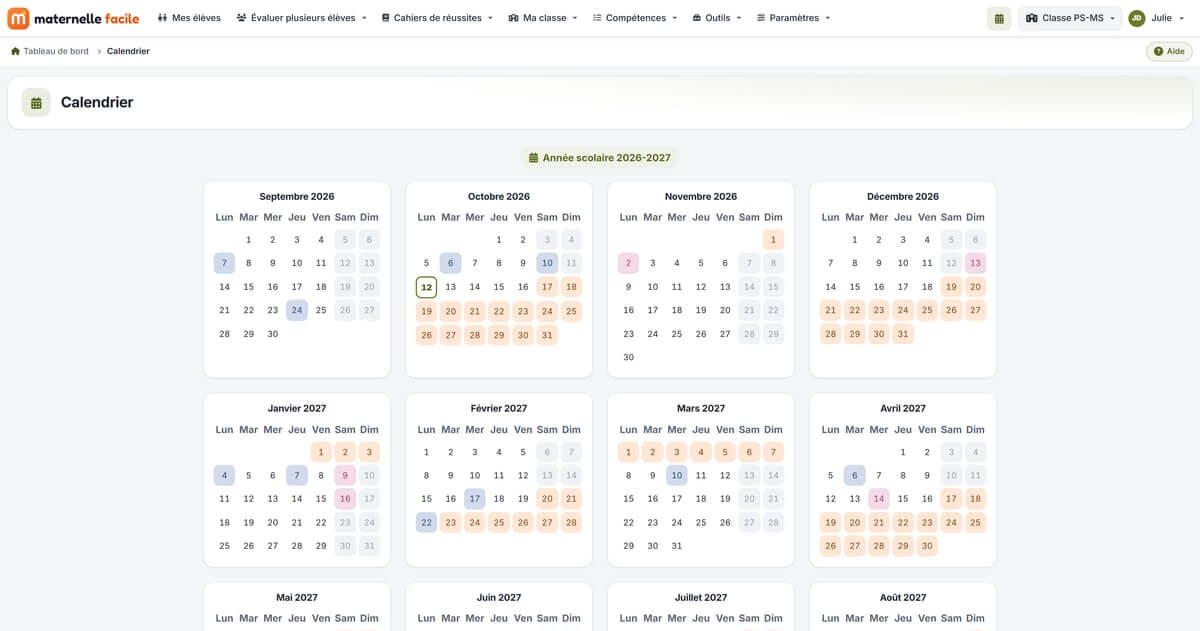Select 30 Novembre 2026
This screenshot has height=631, width=1200.
(x=628, y=357)
